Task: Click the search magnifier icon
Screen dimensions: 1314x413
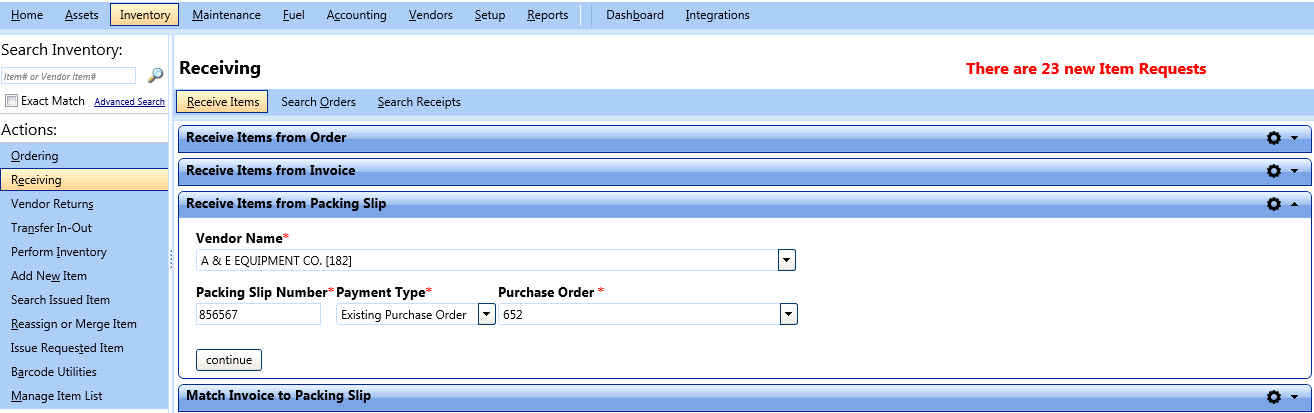Action: coord(155,76)
